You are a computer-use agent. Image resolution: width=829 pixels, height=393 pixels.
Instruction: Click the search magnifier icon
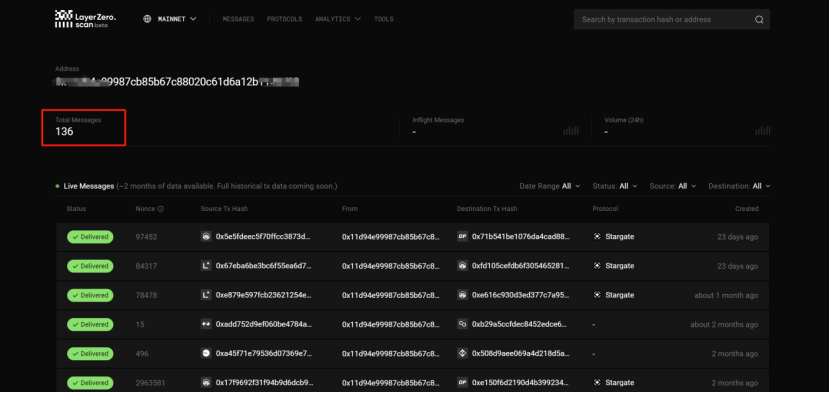pos(759,20)
